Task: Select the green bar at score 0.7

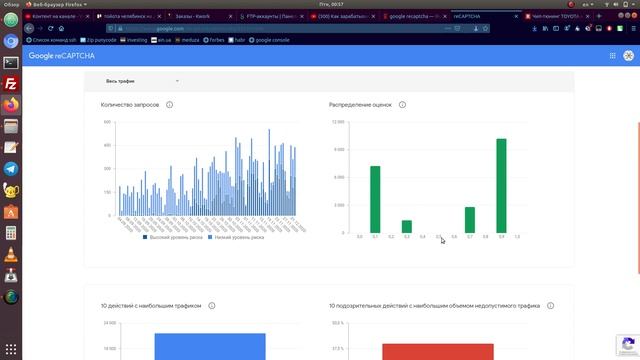Action: (470, 220)
